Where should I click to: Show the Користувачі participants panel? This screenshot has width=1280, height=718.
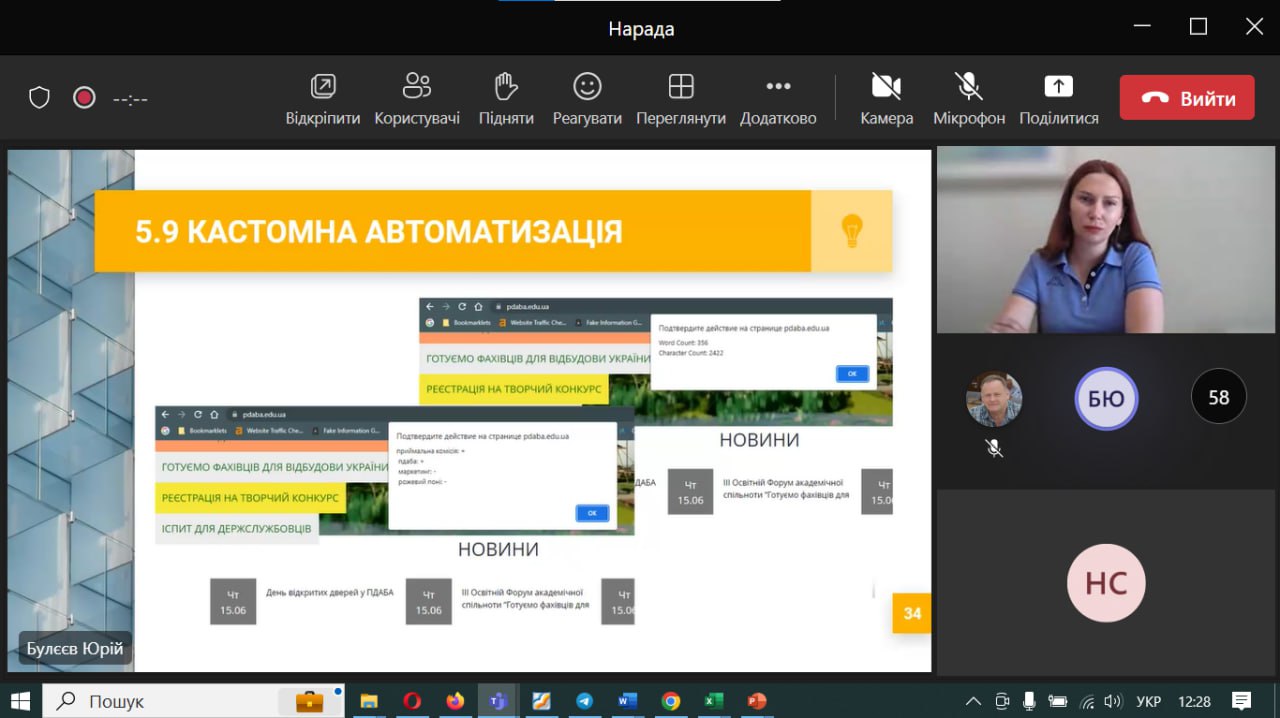[x=417, y=99]
